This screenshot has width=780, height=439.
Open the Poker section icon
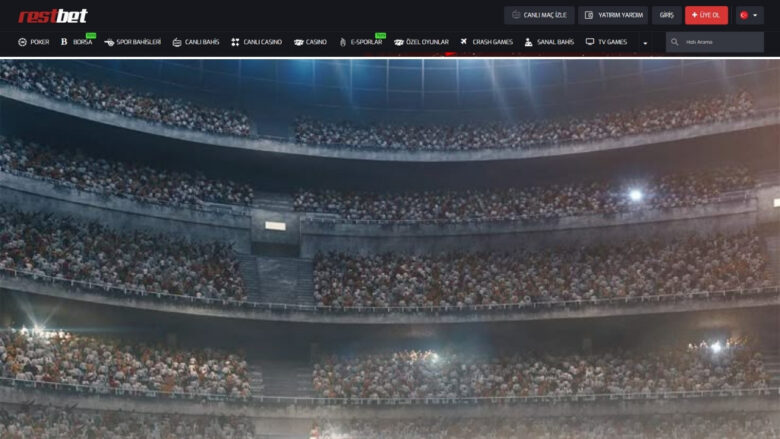point(22,42)
